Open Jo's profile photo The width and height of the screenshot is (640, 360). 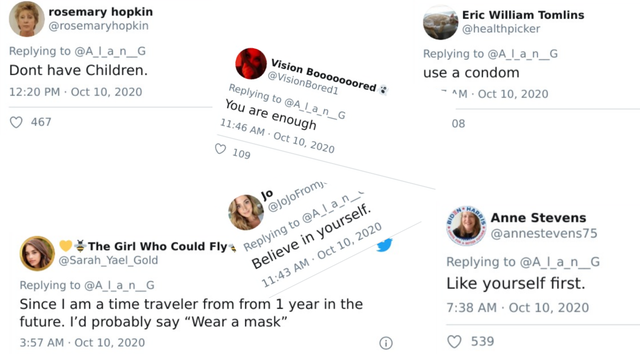tap(246, 212)
